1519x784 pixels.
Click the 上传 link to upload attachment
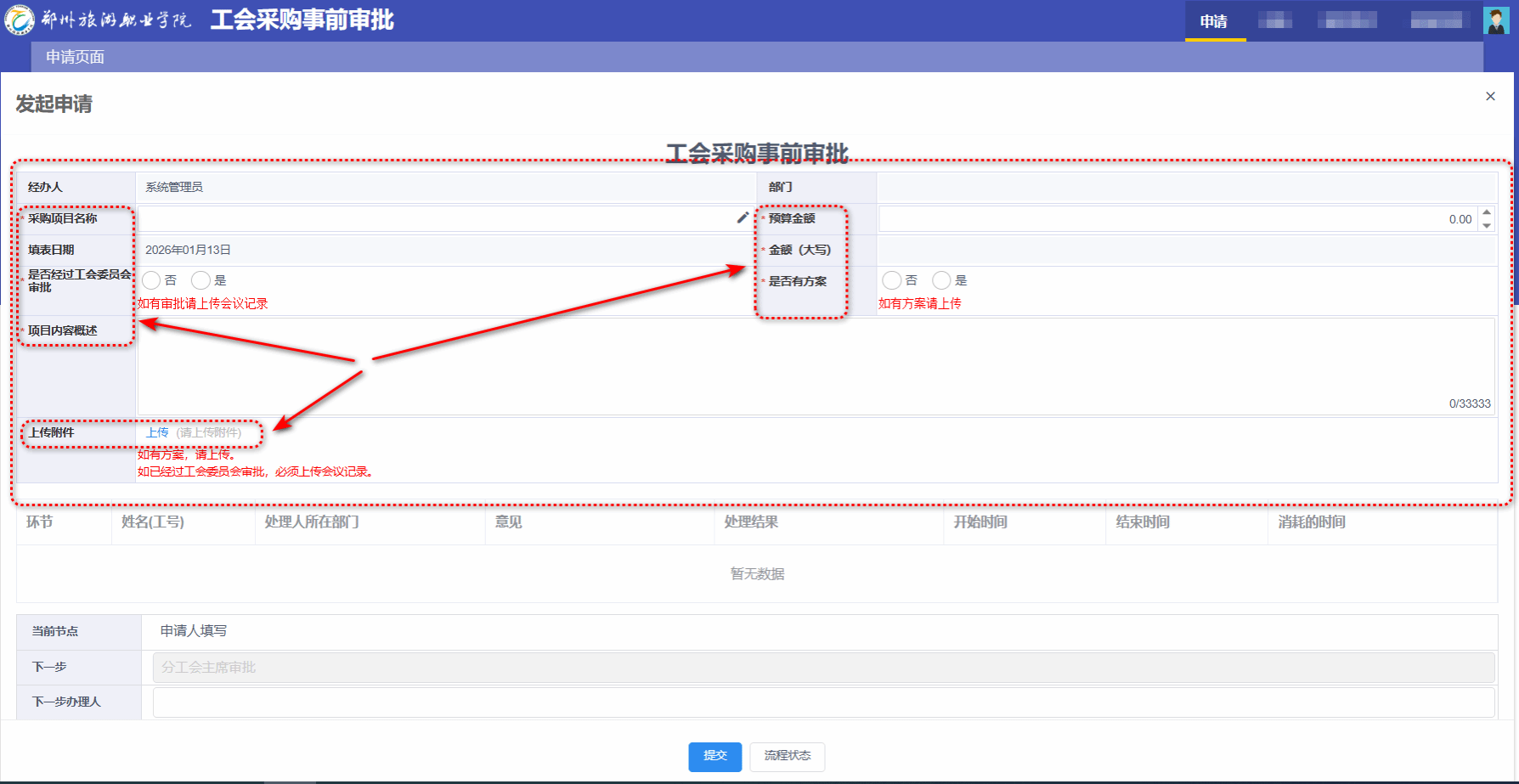click(x=157, y=432)
